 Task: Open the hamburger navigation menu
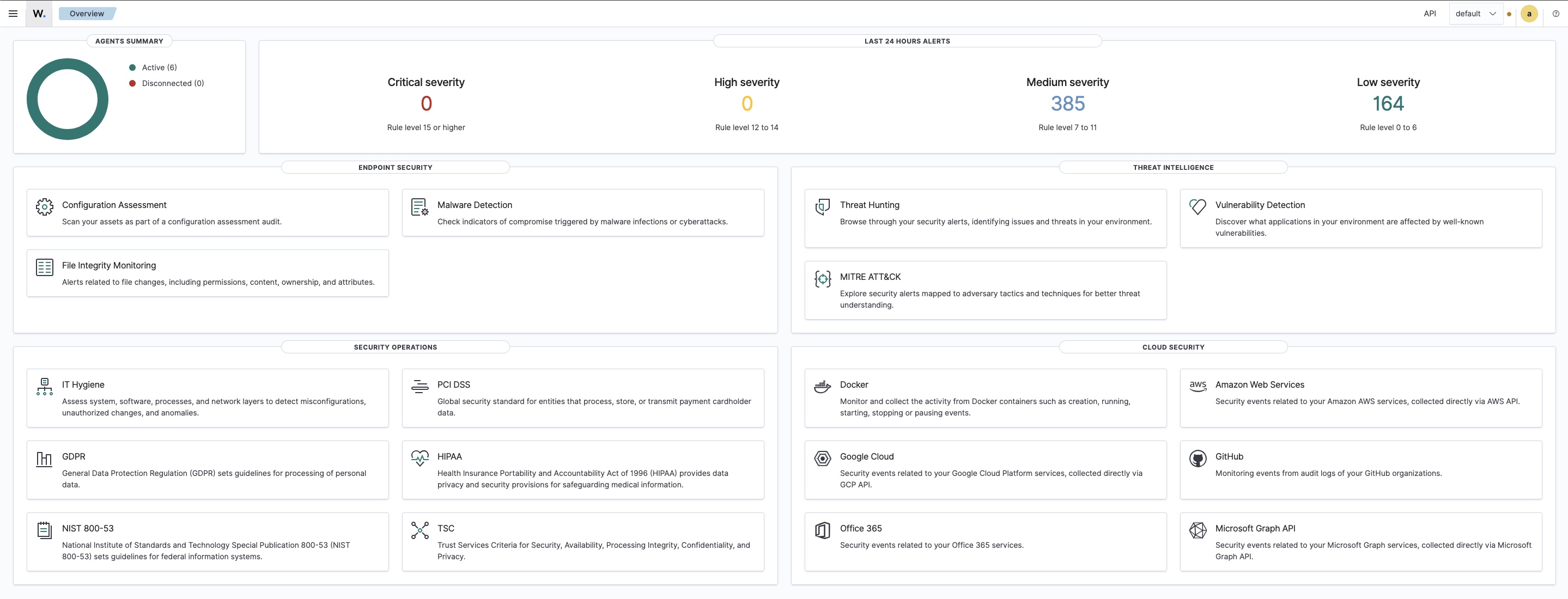pyautogui.click(x=13, y=14)
